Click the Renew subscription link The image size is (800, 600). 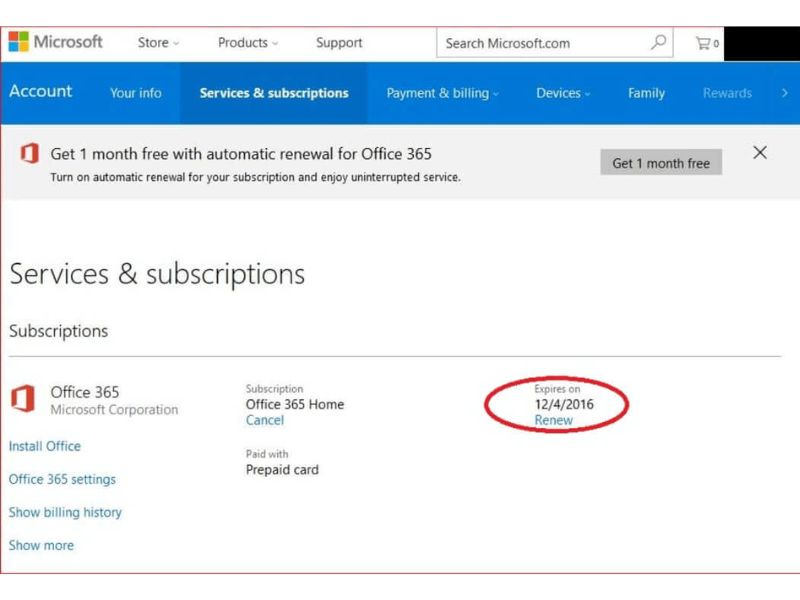point(554,421)
